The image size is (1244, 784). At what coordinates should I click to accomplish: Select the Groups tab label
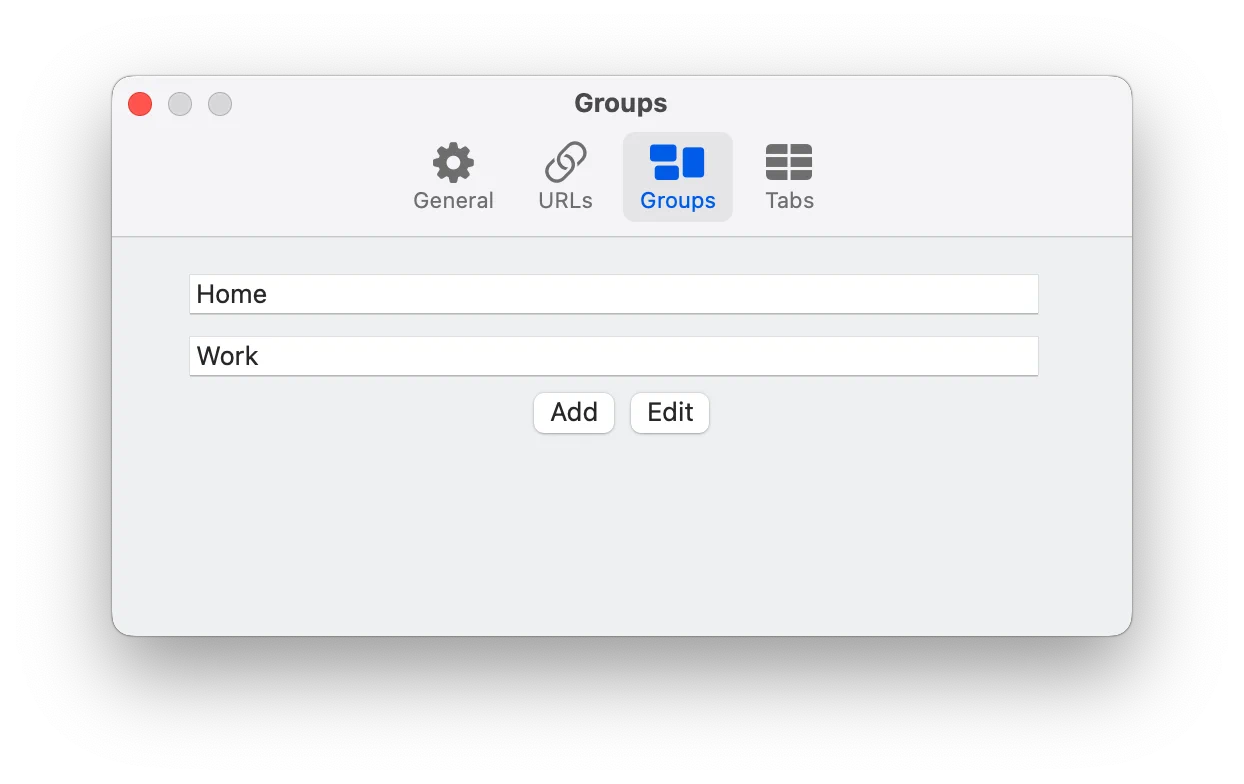click(677, 200)
